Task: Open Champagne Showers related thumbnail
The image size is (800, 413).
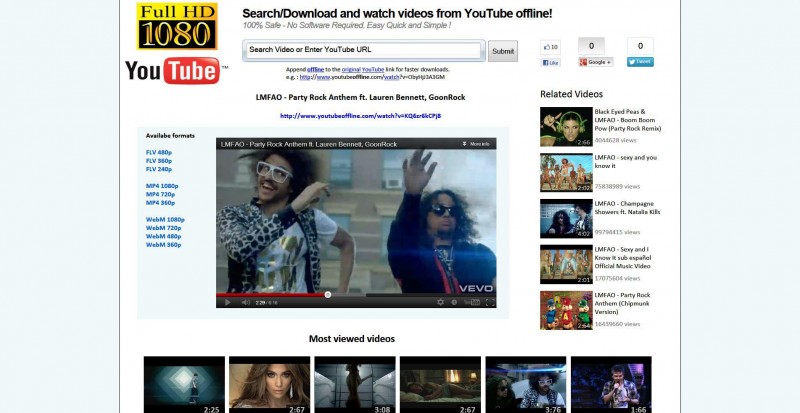Action: click(x=566, y=218)
